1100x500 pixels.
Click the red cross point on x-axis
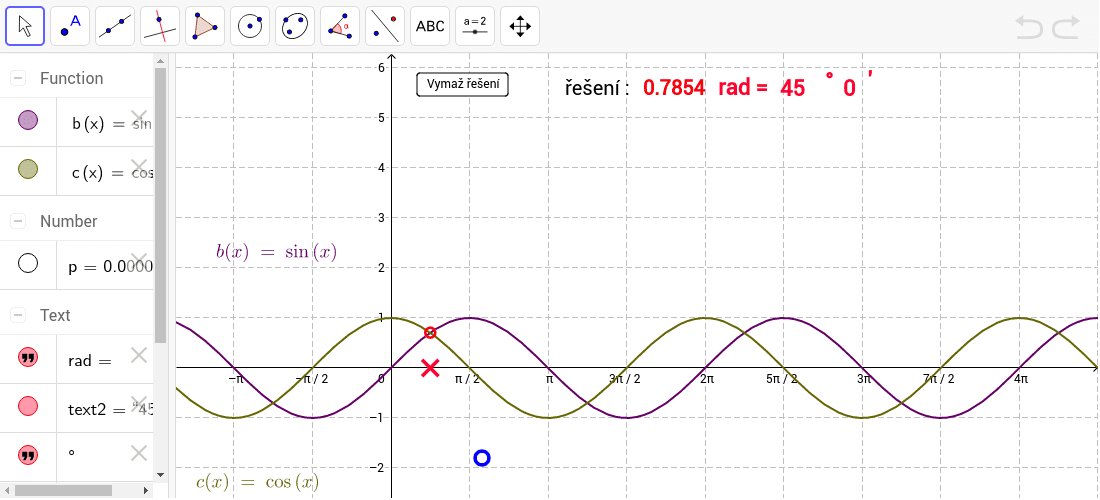click(430, 367)
